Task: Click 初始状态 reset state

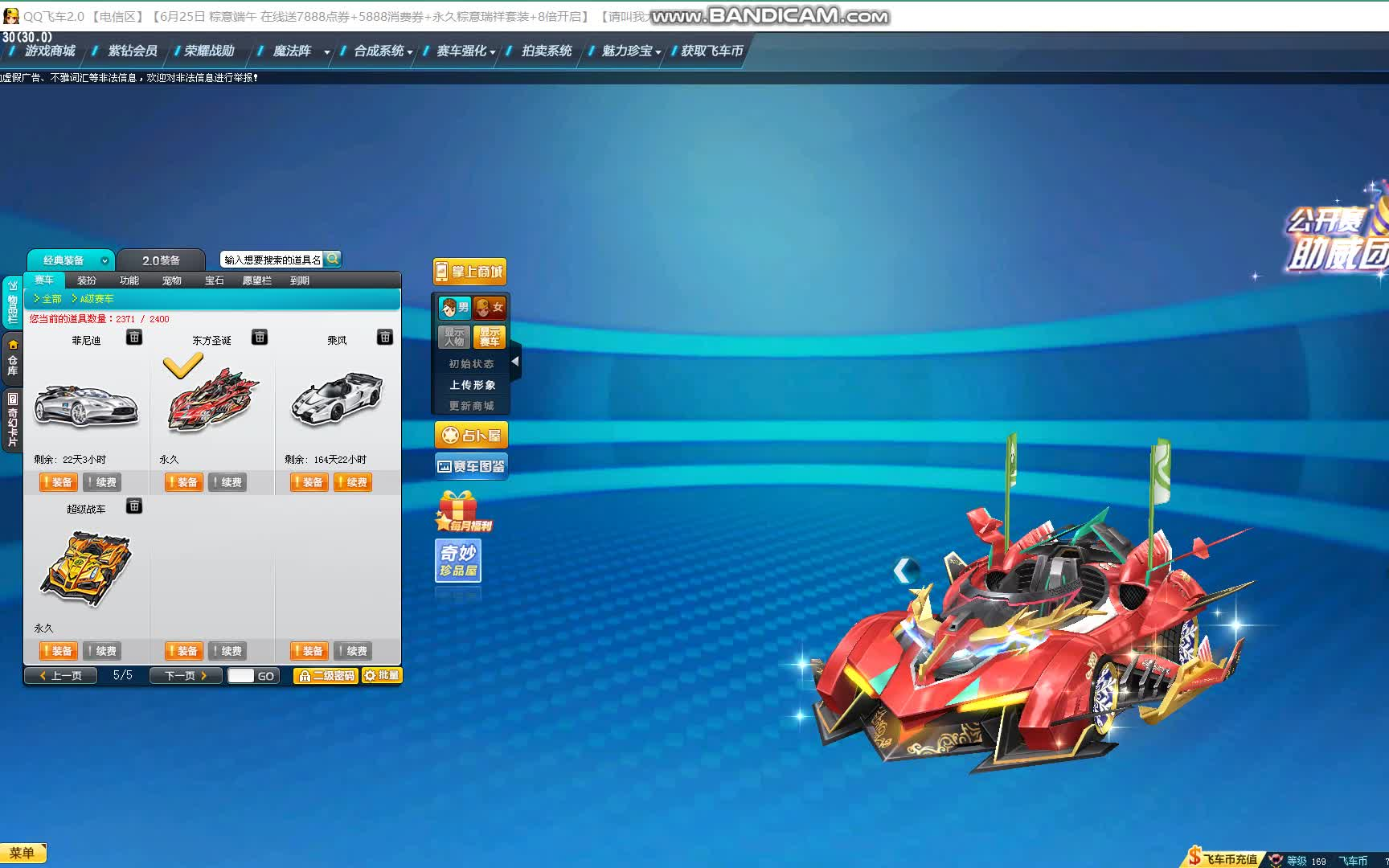Action: click(471, 364)
